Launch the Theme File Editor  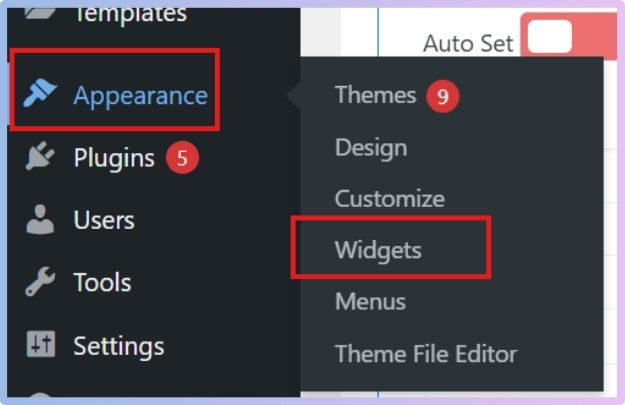tap(426, 353)
